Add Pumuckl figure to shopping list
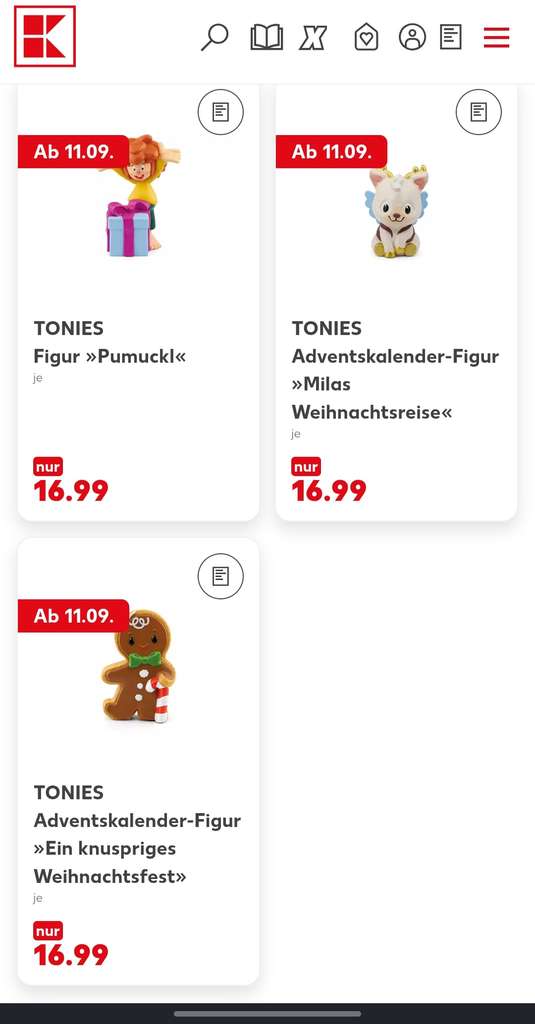Screen dimensions: 535x1024 pyautogui.click(x=221, y=112)
